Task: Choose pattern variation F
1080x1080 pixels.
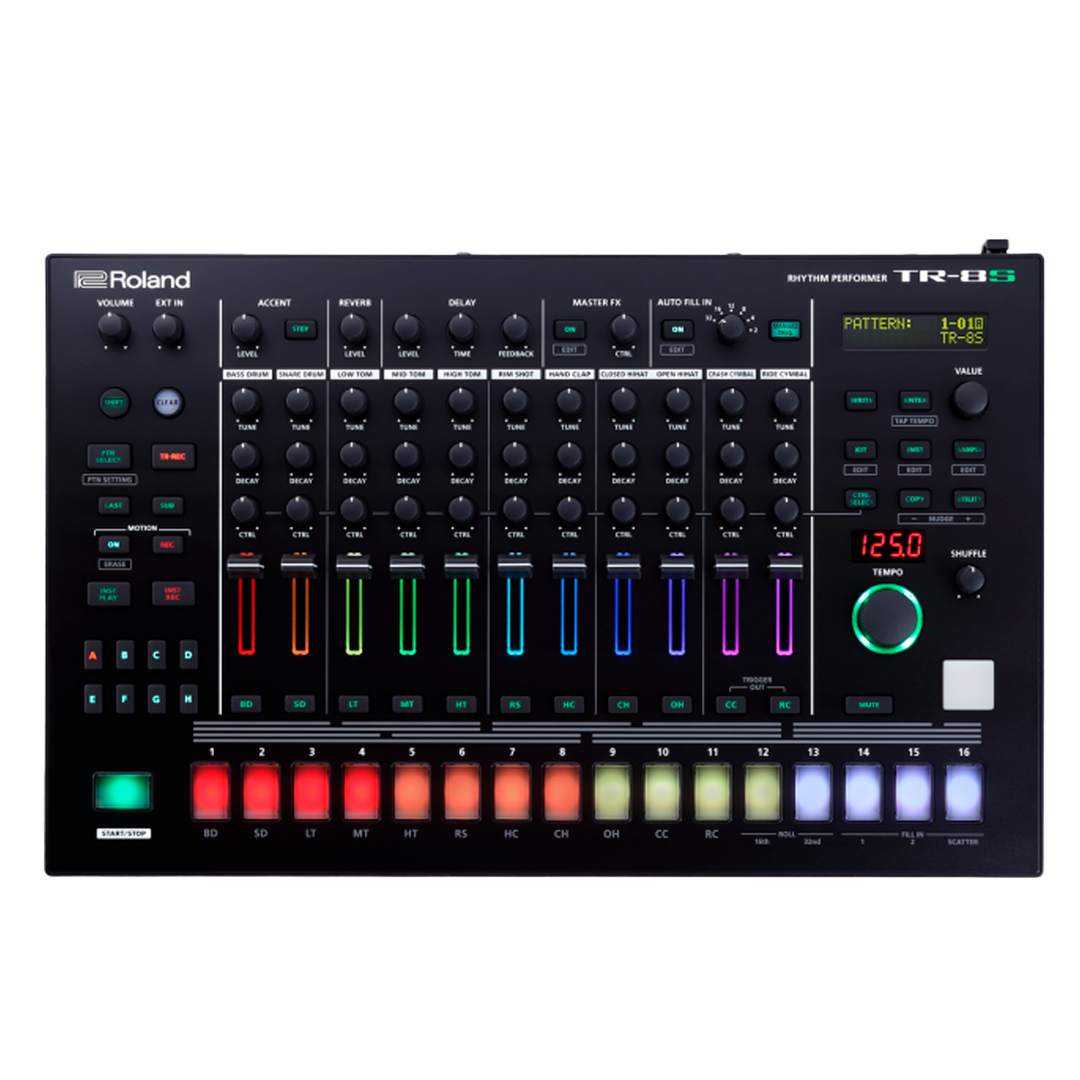Action: 125,698
